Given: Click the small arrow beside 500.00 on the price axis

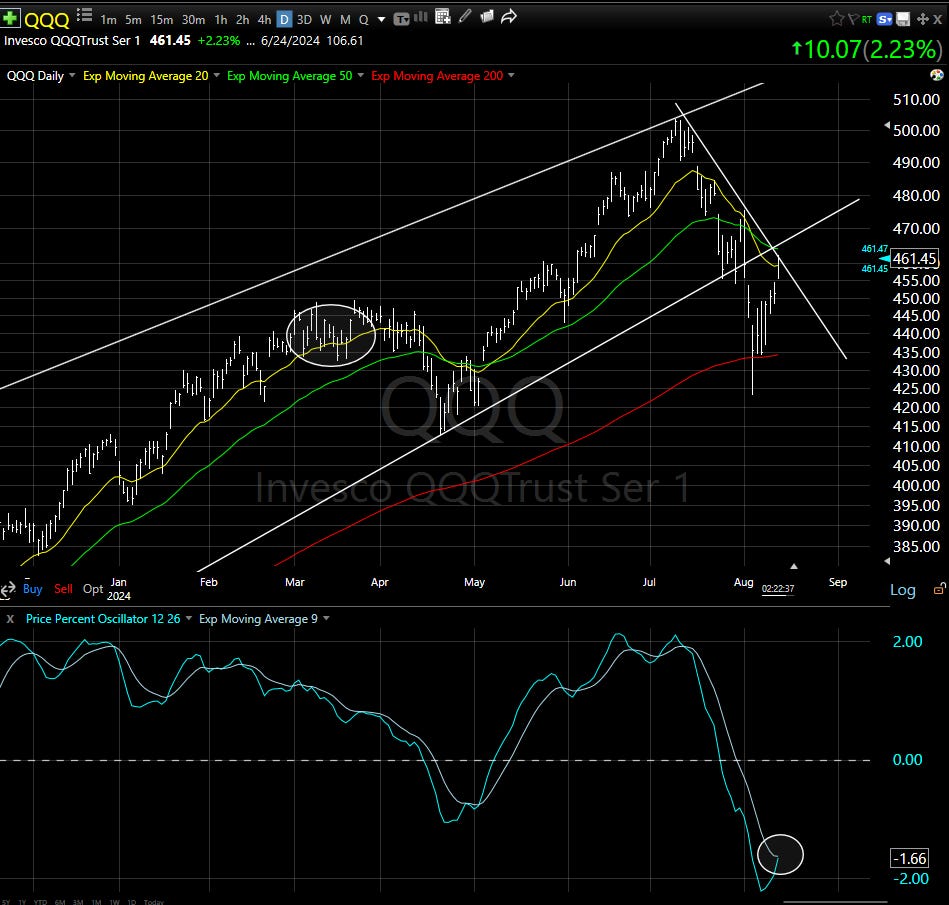Looking at the screenshot, I should [x=887, y=125].
